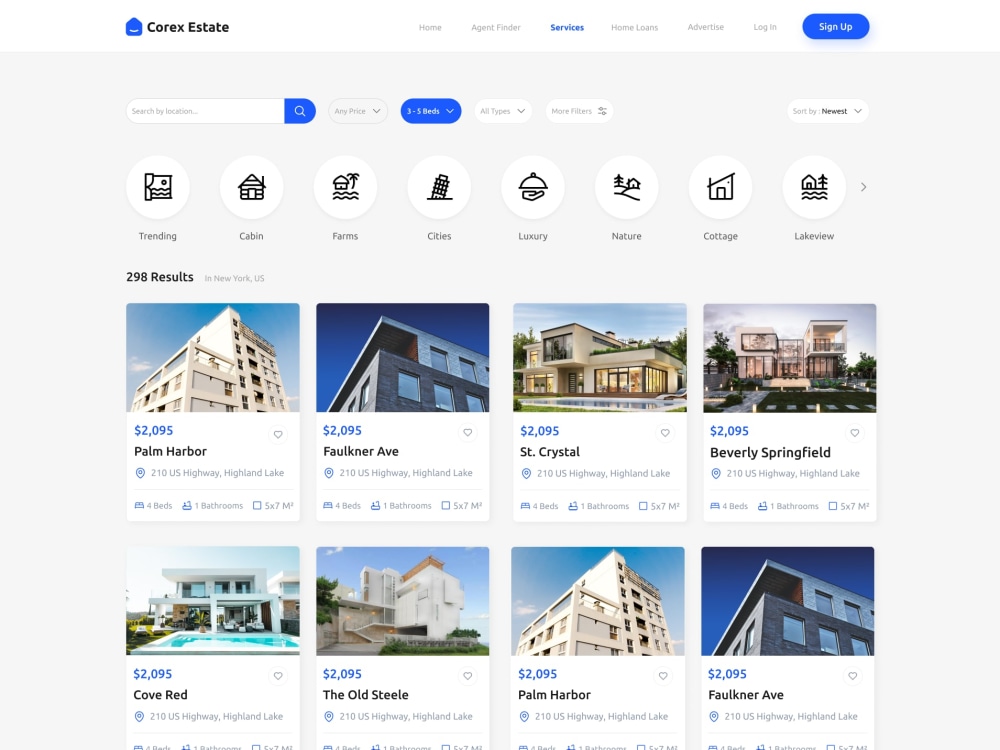This screenshot has width=1000, height=750.
Task: Select the Nature category icon
Action: (626, 187)
